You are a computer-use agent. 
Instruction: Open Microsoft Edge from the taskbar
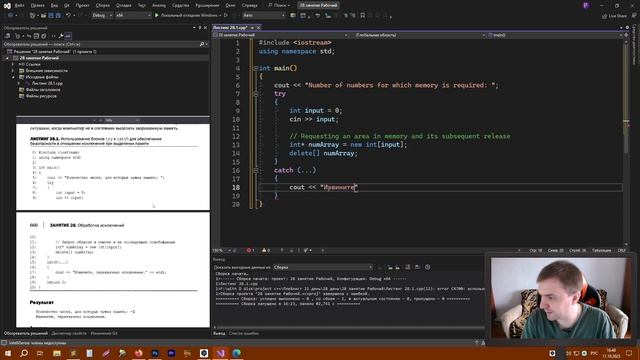pos(237,353)
